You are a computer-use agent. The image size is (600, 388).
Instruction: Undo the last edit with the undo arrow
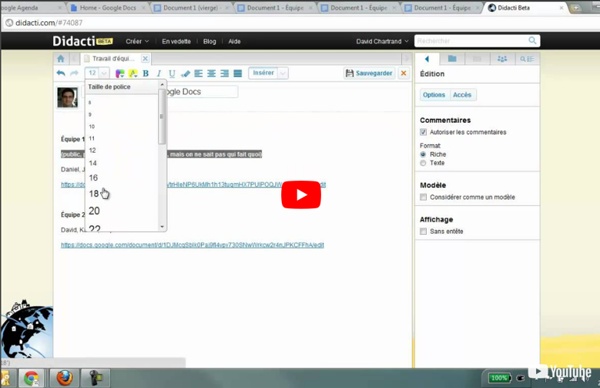click(61, 73)
